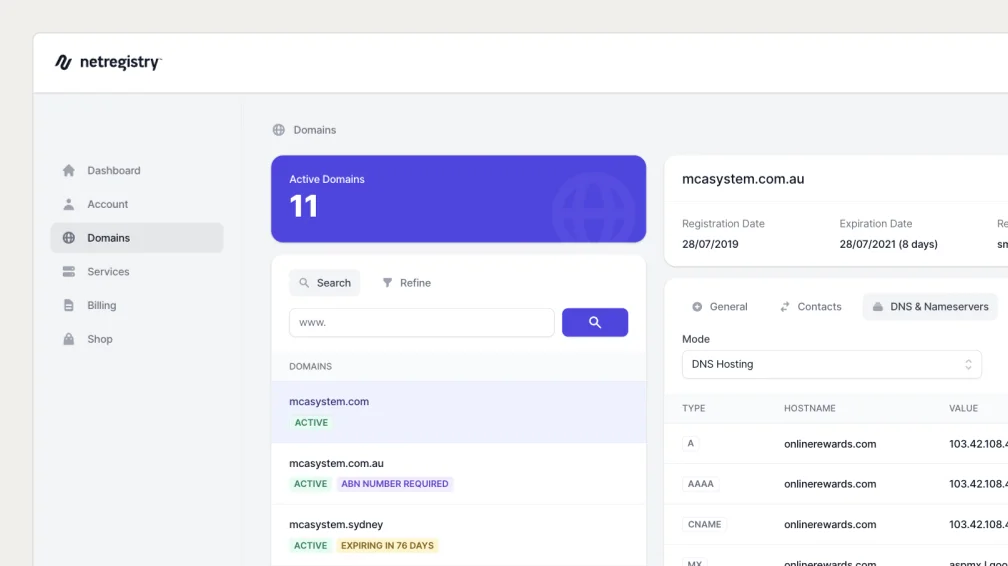Click the www. domain search field
Viewport: 1008px width, 566px height.
(x=422, y=322)
